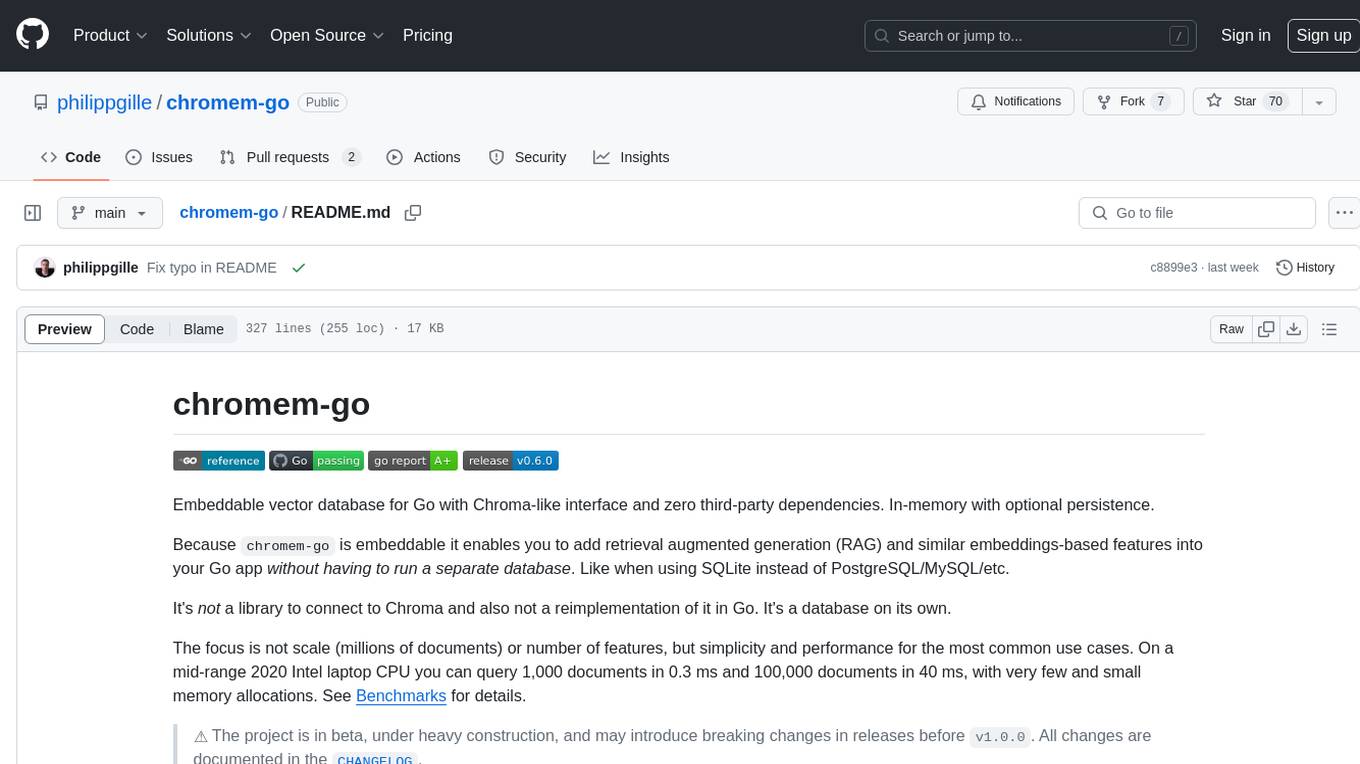
Task: View file History
Action: coord(1305,268)
